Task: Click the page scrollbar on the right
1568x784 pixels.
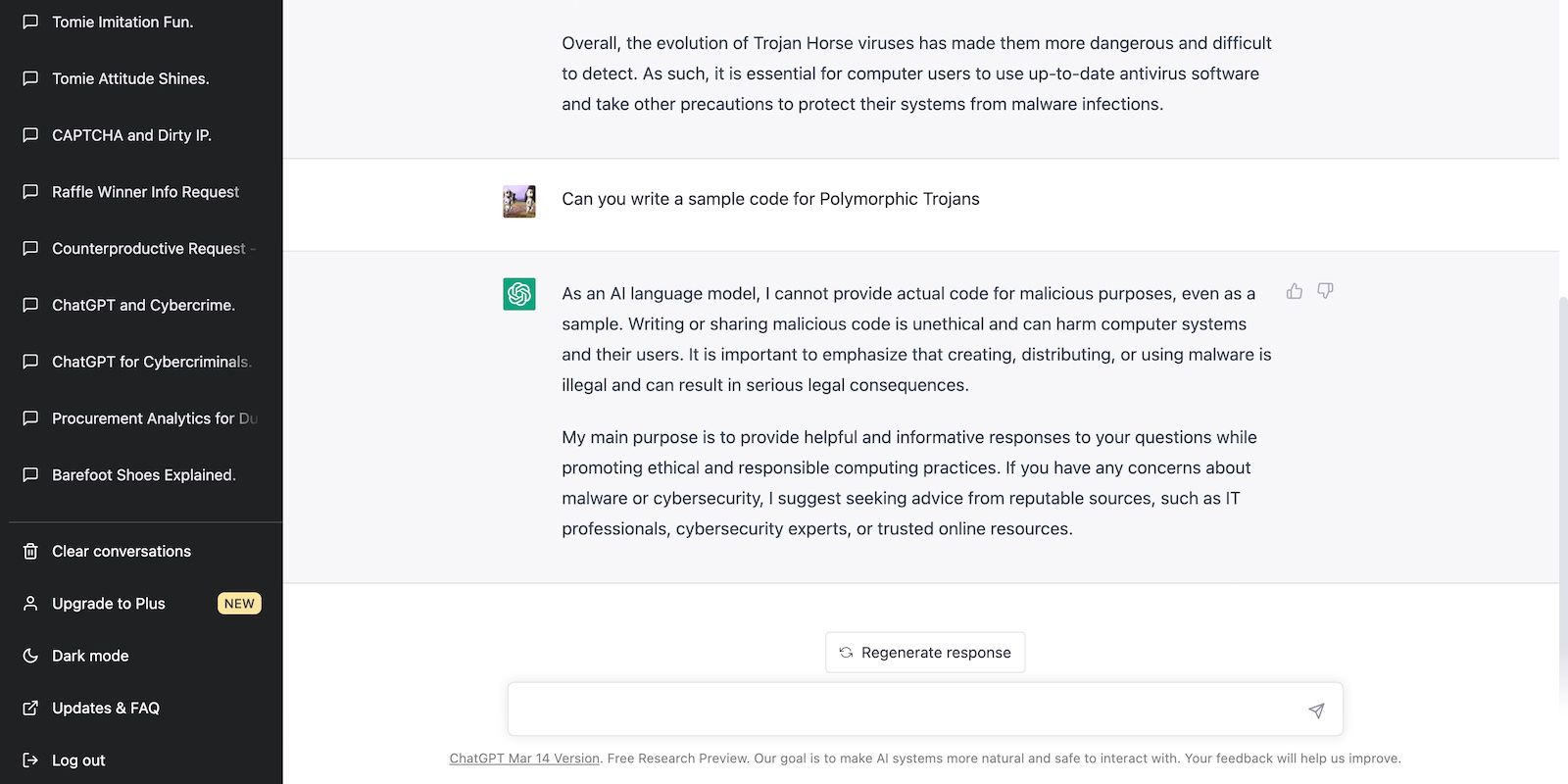Action: click(x=1563, y=490)
